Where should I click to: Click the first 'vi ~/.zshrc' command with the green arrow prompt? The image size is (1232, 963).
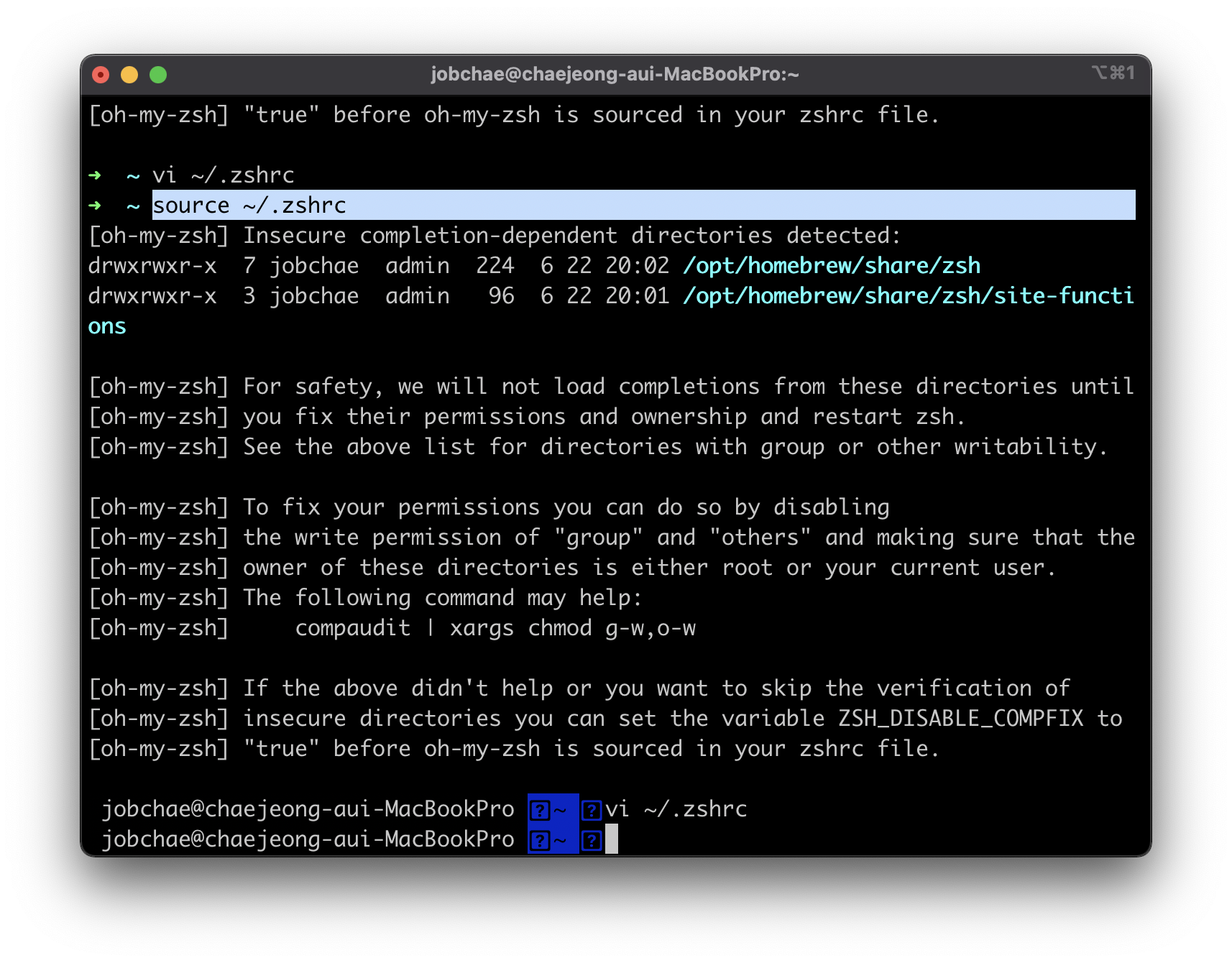[x=224, y=175]
